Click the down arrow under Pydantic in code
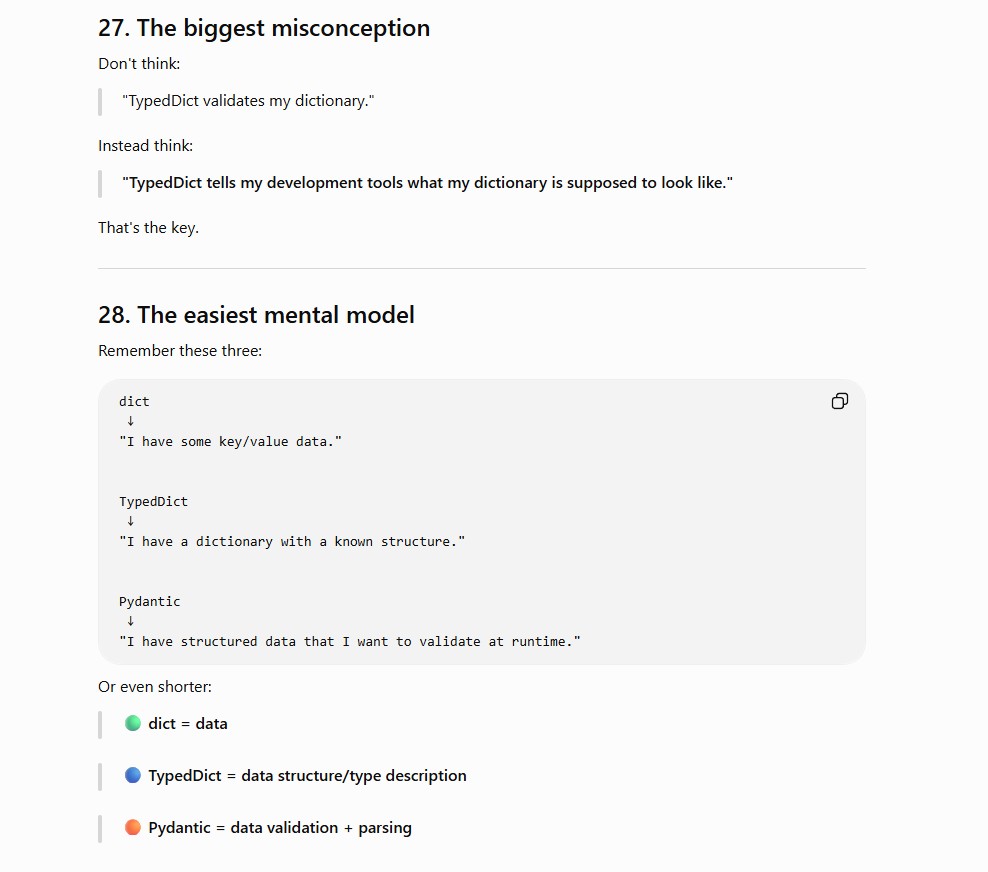The width and height of the screenshot is (988, 872). (x=130, y=621)
